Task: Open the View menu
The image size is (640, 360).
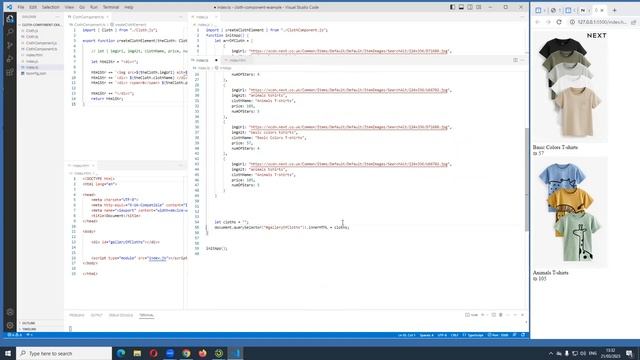Action: (x=69, y=7)
